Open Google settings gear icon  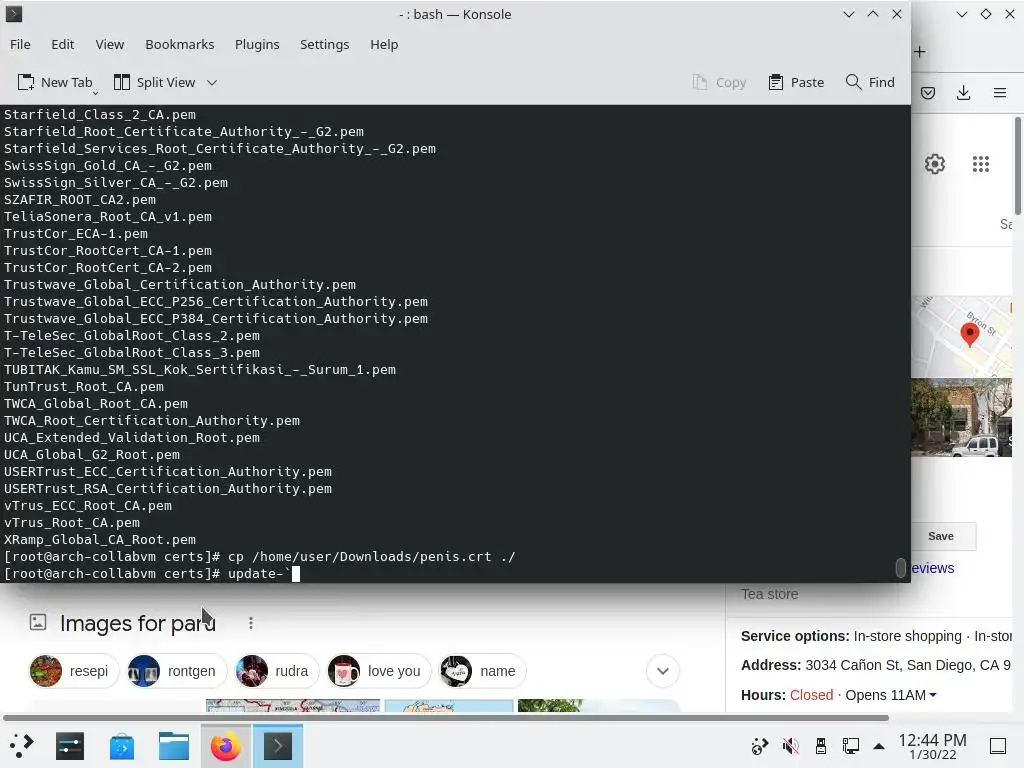935,164
